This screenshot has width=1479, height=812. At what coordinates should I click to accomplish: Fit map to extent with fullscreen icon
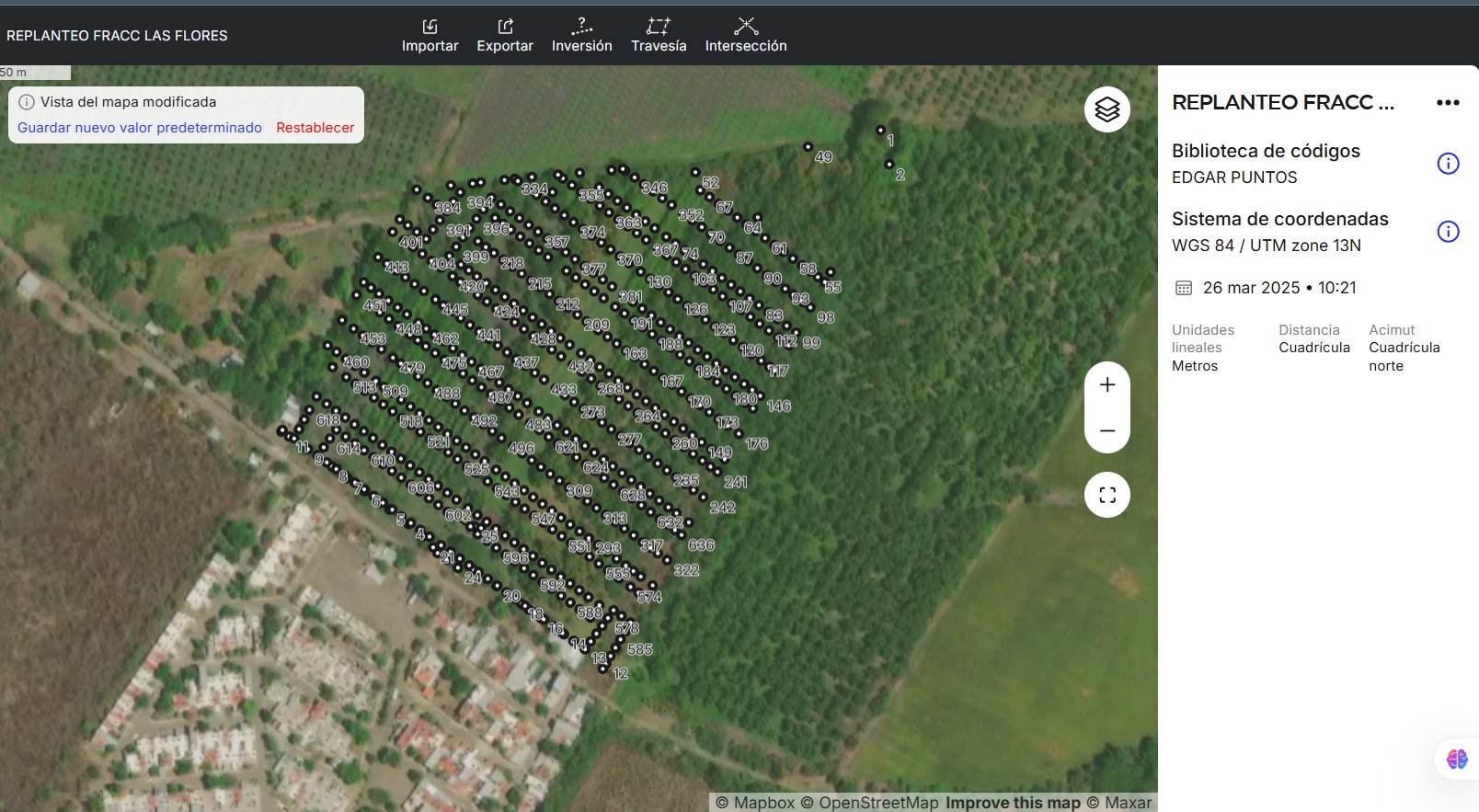(x=1107, y=495)
